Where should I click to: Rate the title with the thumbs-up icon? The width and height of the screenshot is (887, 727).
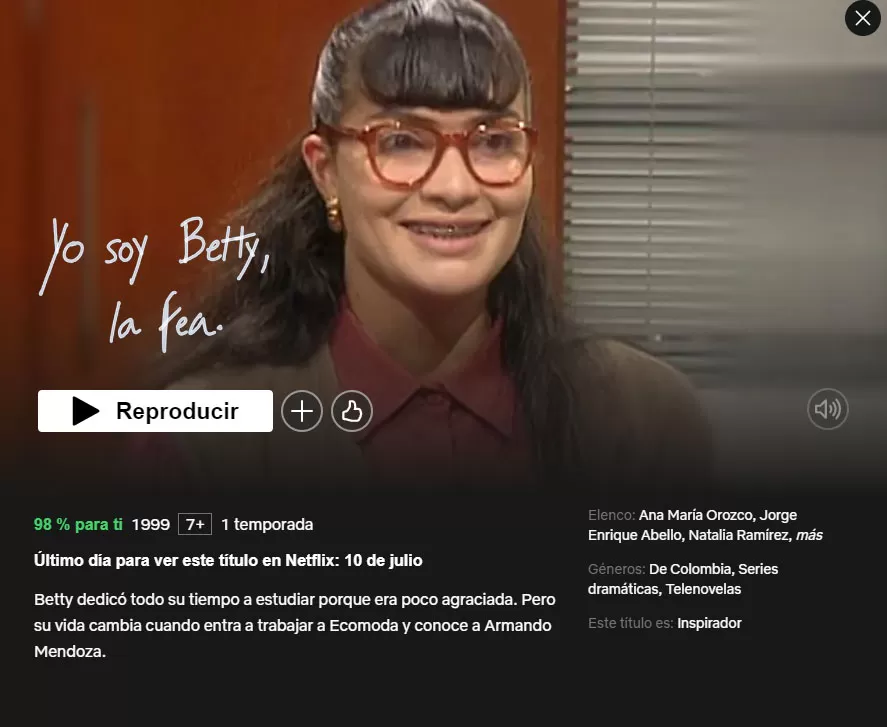pos(352,411)
